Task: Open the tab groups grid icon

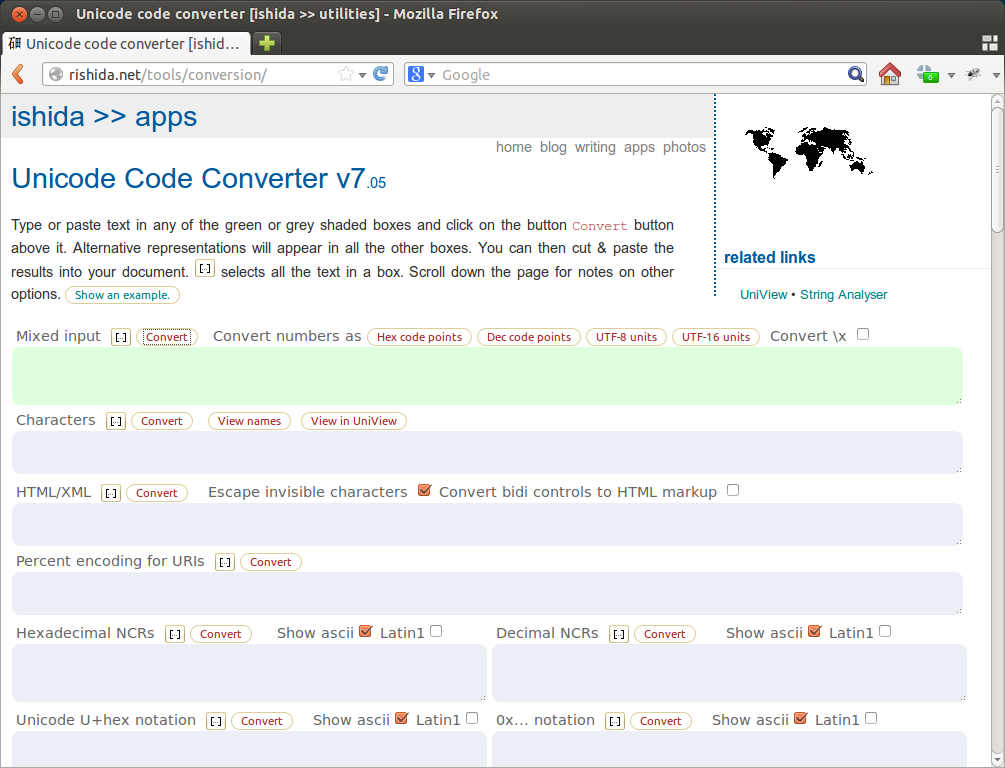Action: click(x=990, y=43)
